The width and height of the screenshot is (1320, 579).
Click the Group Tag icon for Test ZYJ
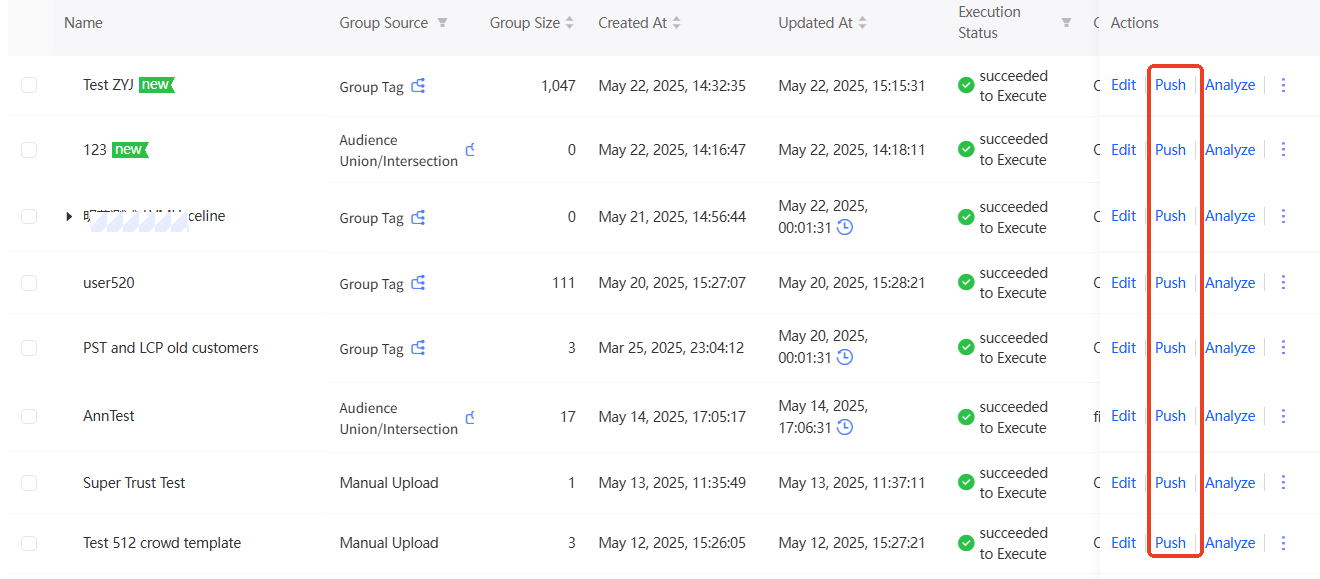pyautogui.click(x=418, y=86)
